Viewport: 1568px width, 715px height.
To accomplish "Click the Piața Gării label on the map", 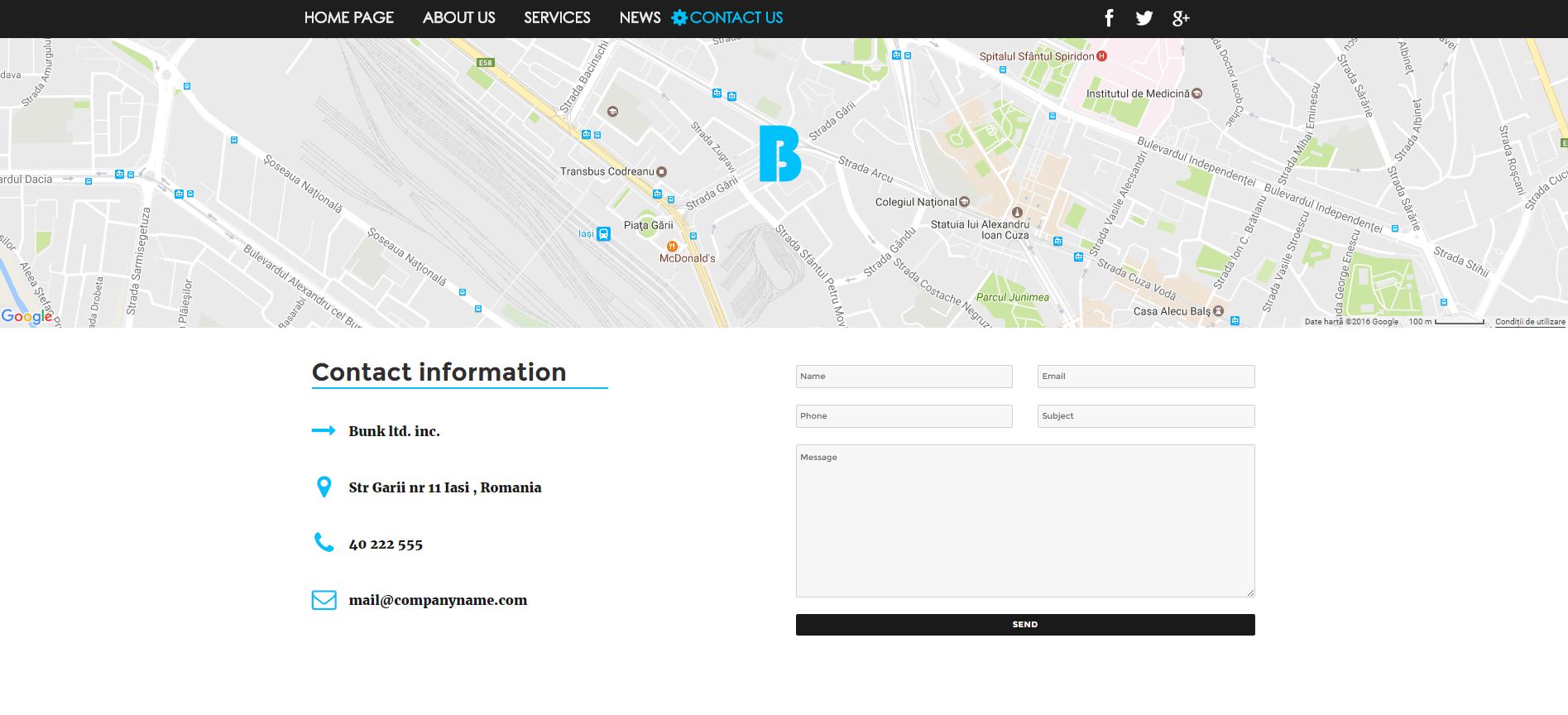I will click(x=649, y=225).
